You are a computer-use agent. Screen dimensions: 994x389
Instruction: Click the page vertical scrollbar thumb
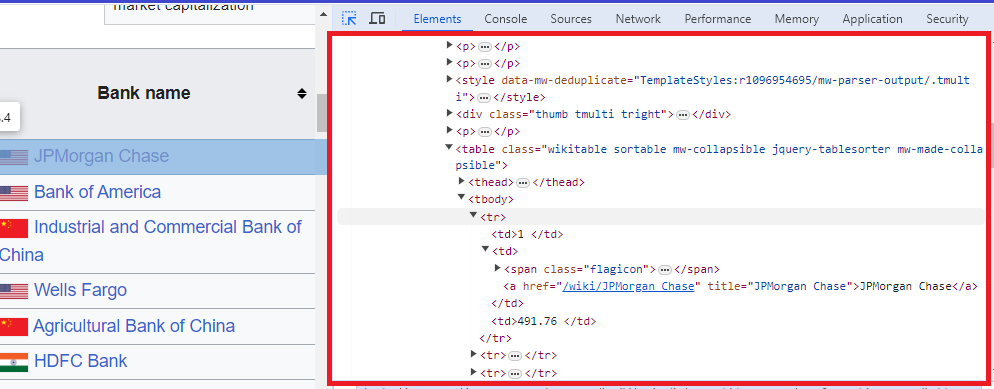coord(321,113)
